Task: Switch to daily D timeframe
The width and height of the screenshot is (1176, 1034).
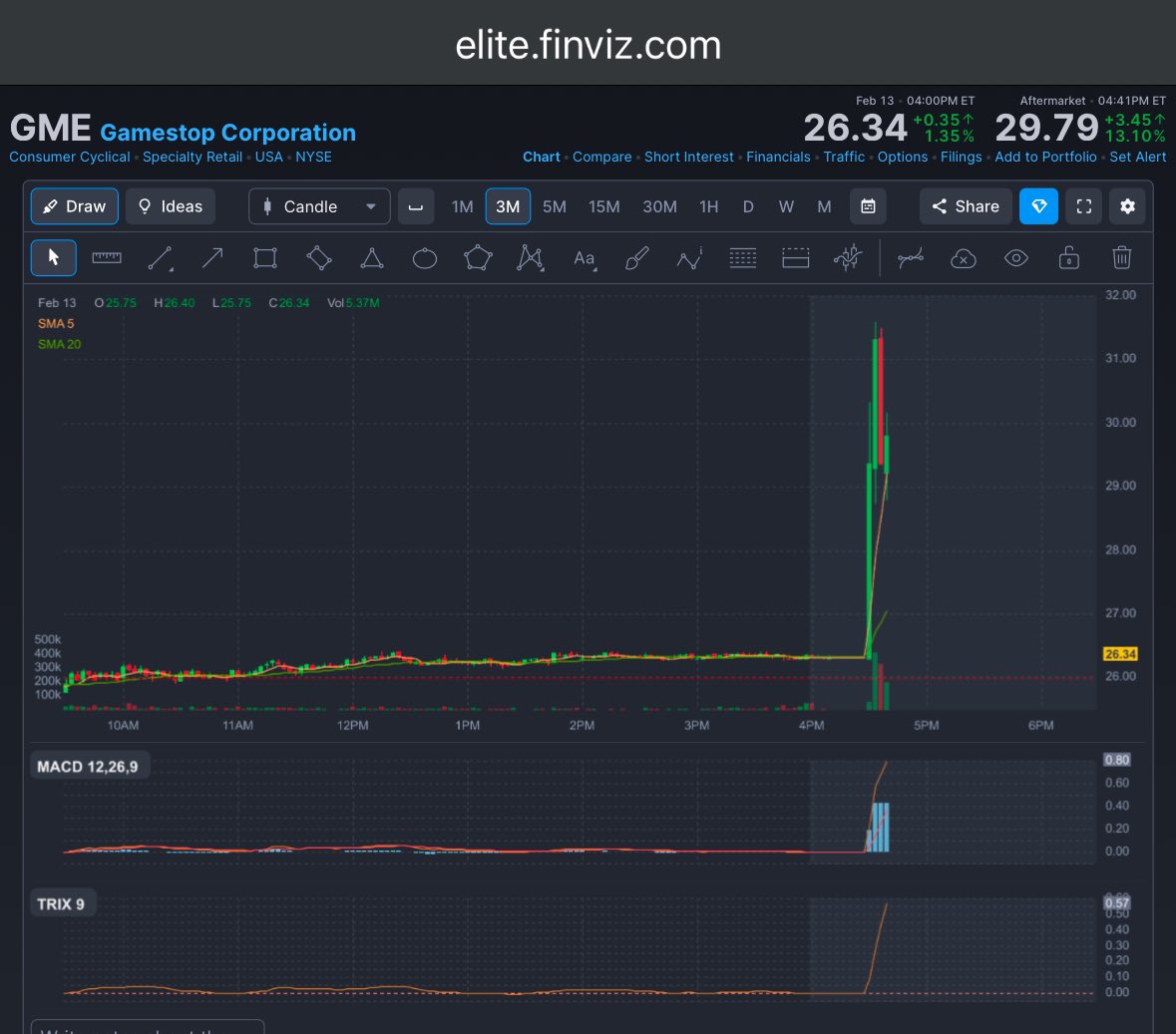Action: pyautogui.click(x=748, y=206)
